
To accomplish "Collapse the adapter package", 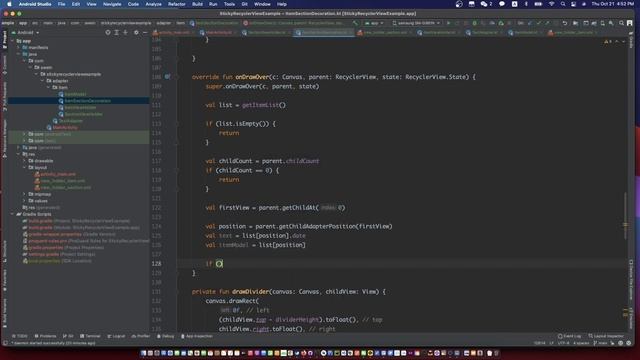I will [42, 81].
